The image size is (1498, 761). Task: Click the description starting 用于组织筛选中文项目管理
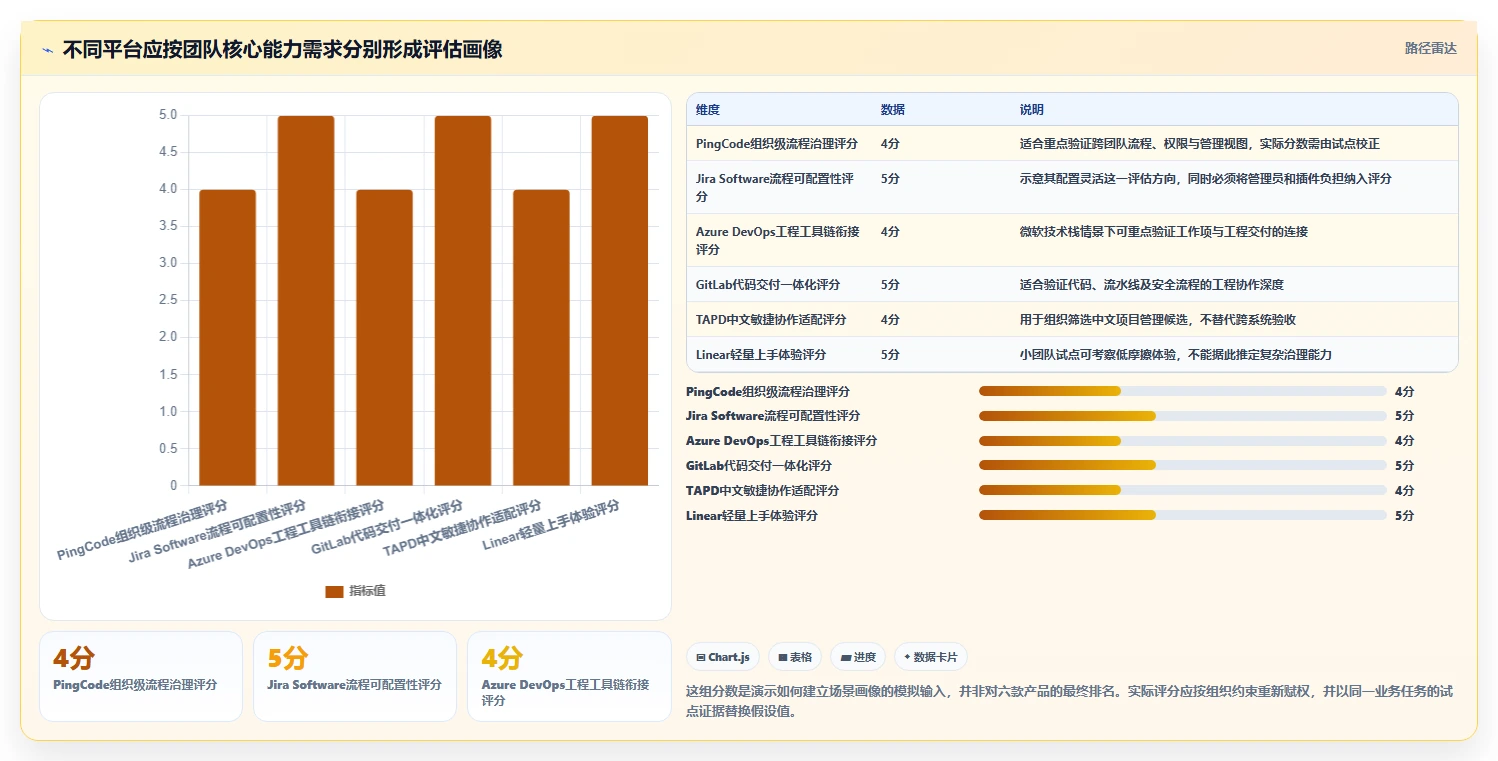(x=1158, y=320)
